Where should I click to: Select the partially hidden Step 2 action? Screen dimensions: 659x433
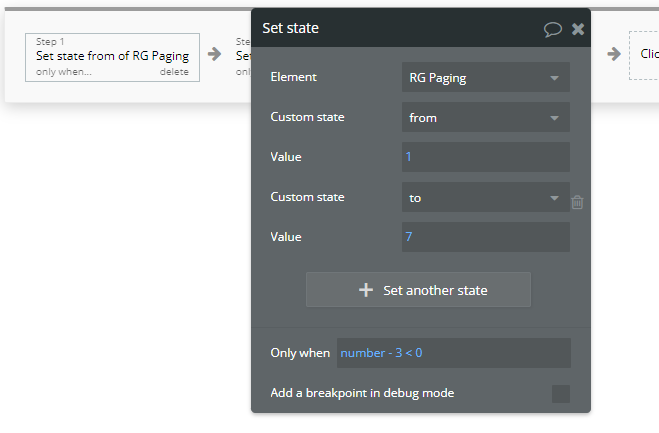[x=243, y=57]
